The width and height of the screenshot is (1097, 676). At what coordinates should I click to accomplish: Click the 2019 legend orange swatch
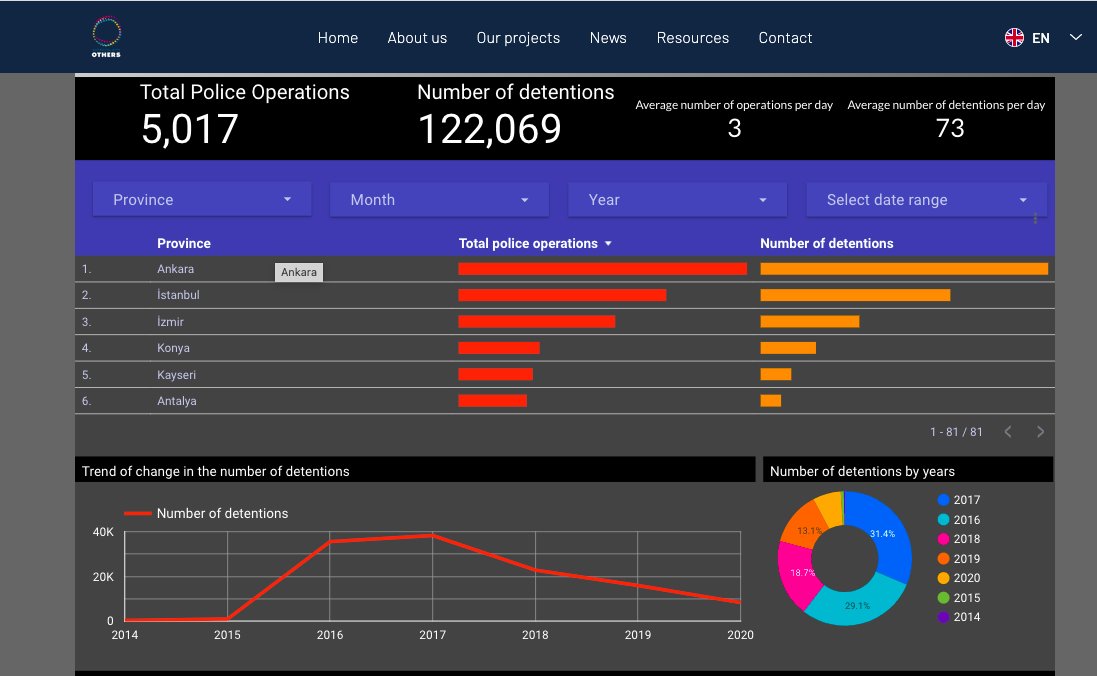pos(943,558)
